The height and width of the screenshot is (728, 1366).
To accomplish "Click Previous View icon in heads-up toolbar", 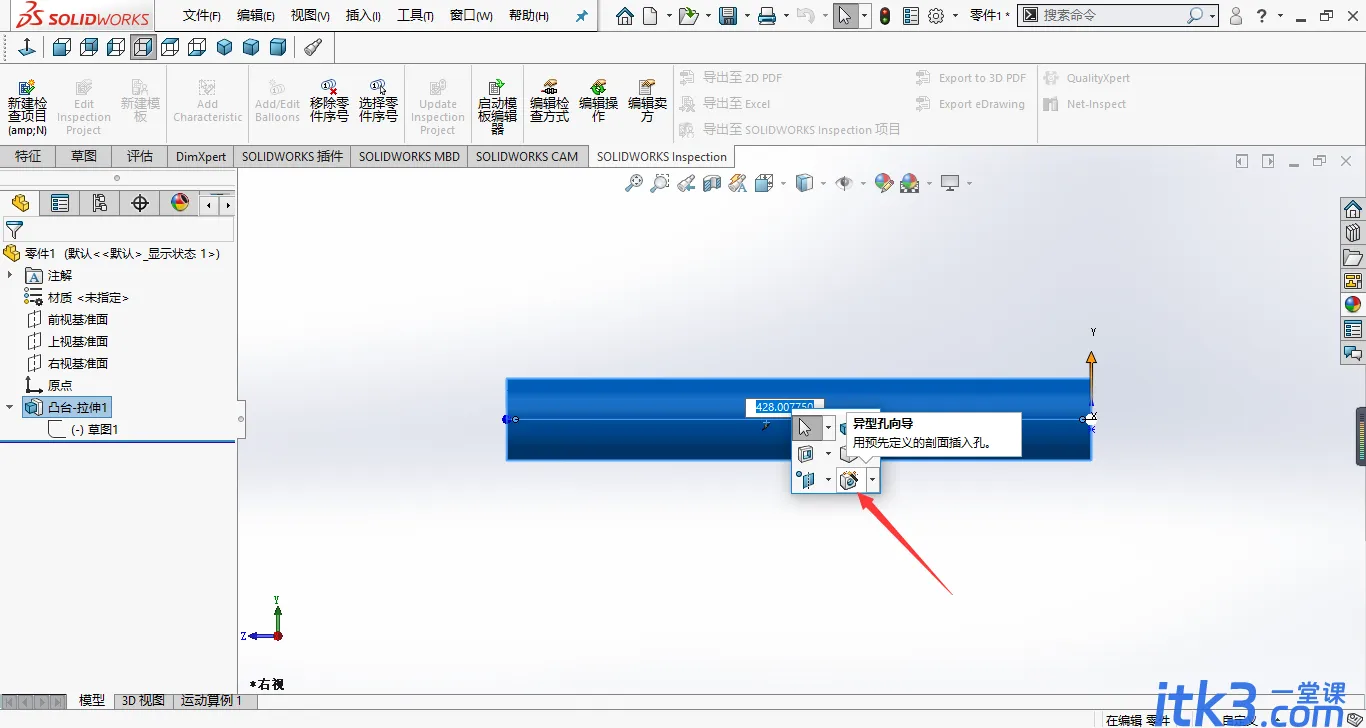I will click(685, 183).
